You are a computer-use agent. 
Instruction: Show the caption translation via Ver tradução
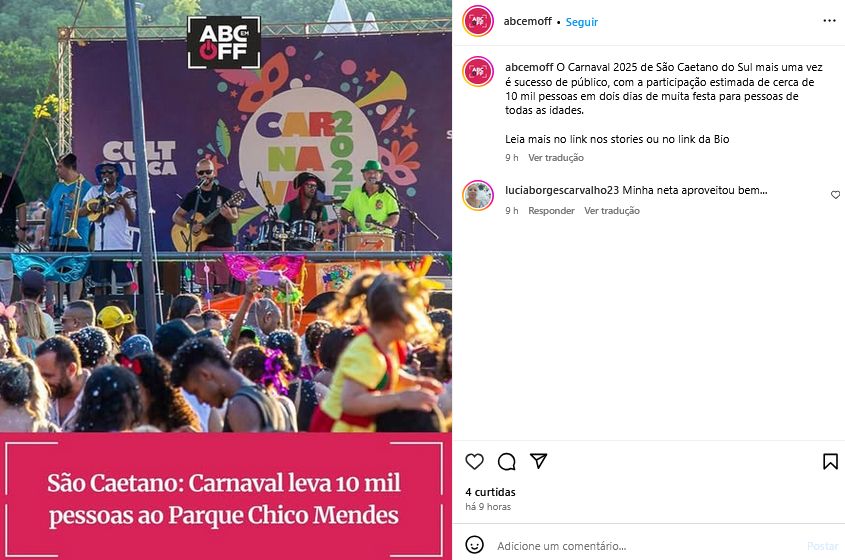pyautogui.click(x=556, y=158)
